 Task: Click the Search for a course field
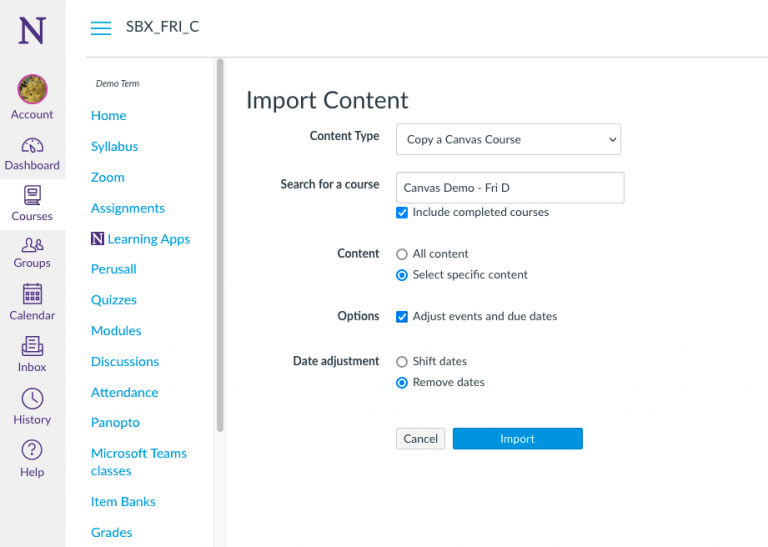click(510, 188)
